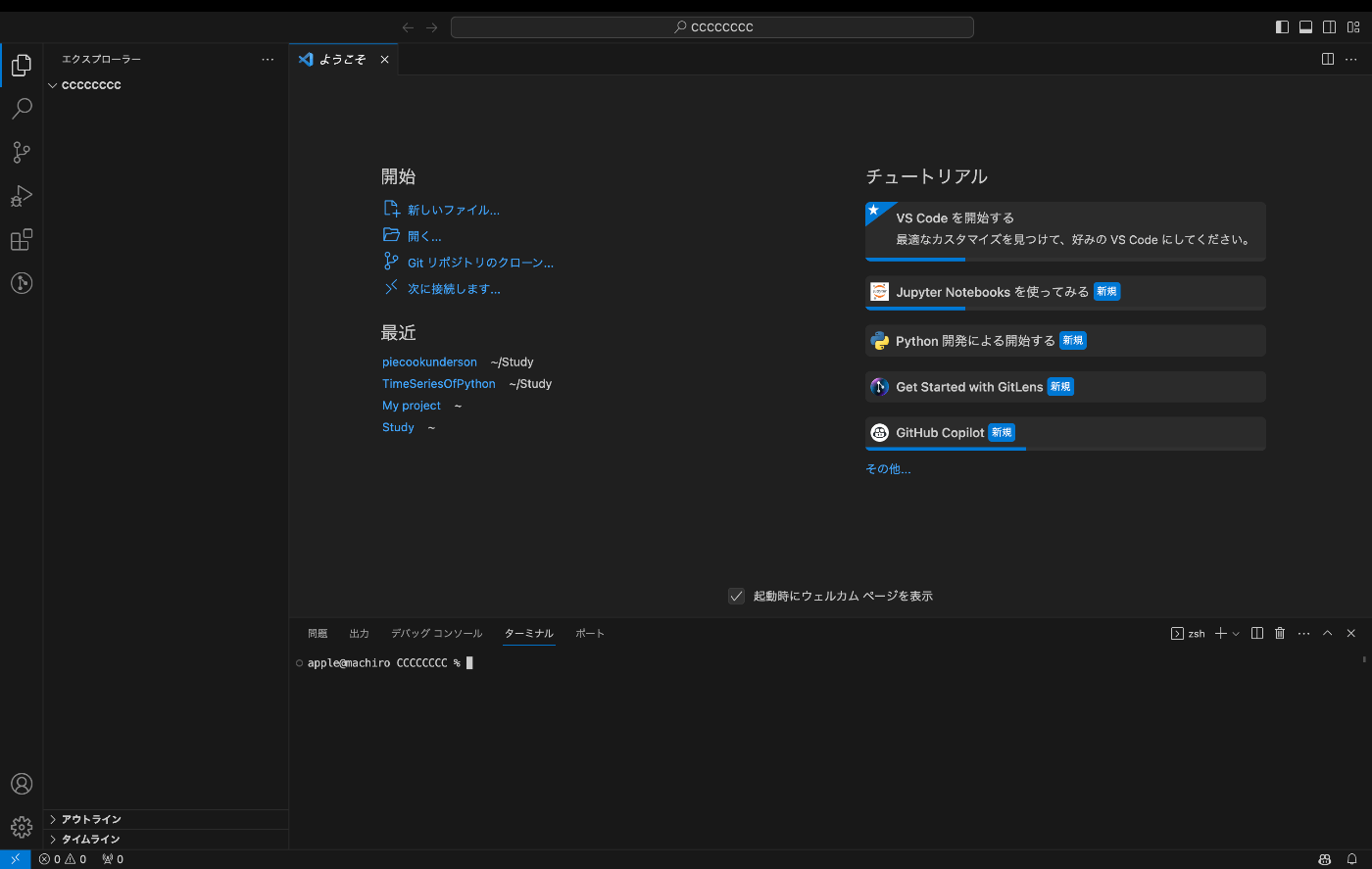Select the ようこそ editor tab
Viewport: 1372px width, 869px height.
(344, 60)
